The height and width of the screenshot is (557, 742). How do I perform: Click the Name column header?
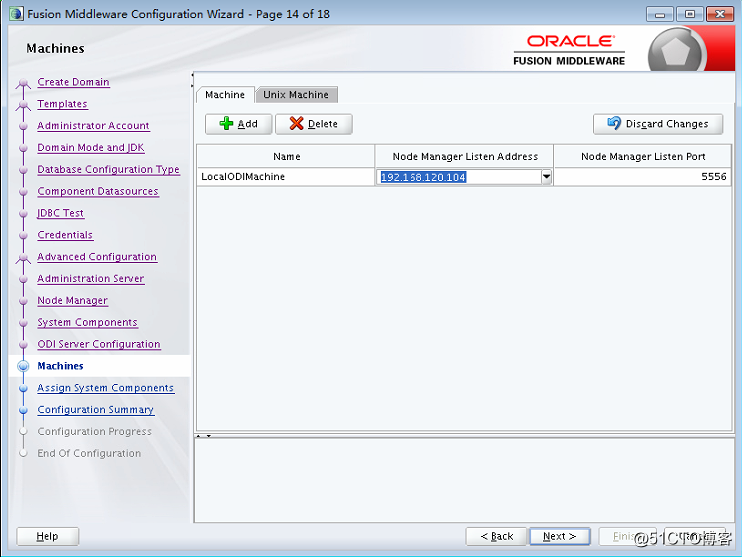pos(286,156)
